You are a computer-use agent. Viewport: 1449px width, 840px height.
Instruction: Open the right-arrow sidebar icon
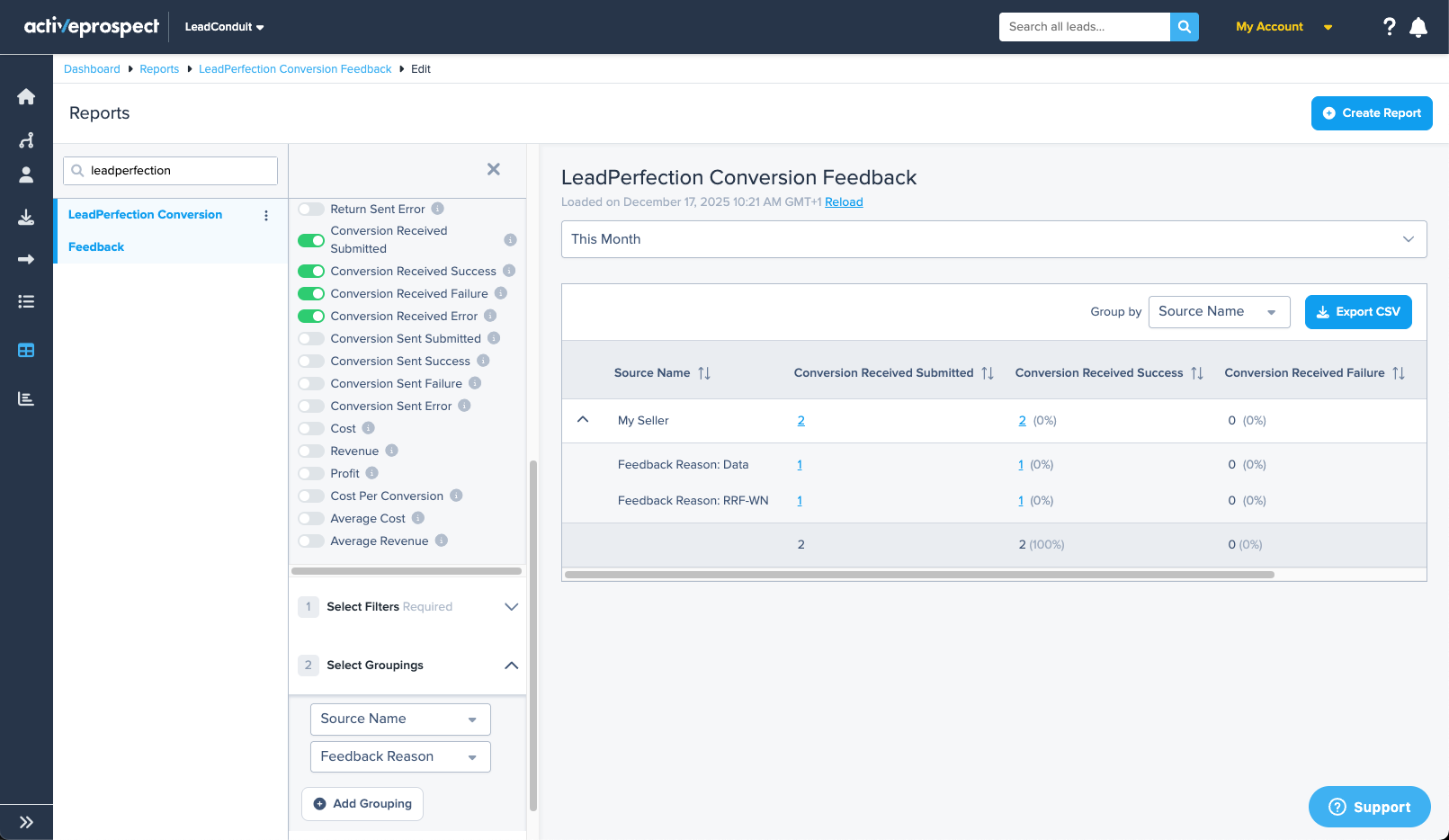tap(26, 259)
